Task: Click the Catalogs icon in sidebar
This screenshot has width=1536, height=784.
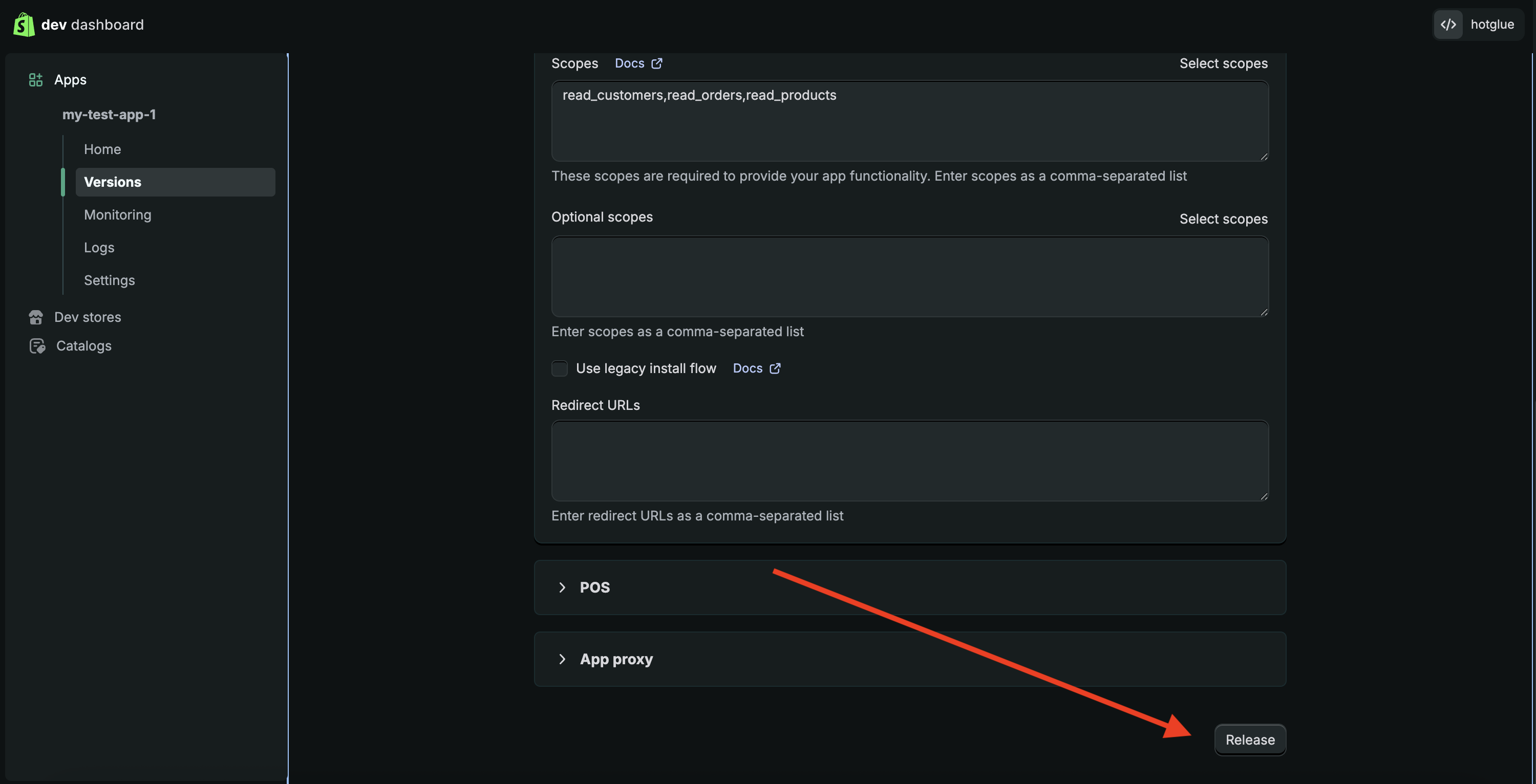Action: (x=37, y=346)
